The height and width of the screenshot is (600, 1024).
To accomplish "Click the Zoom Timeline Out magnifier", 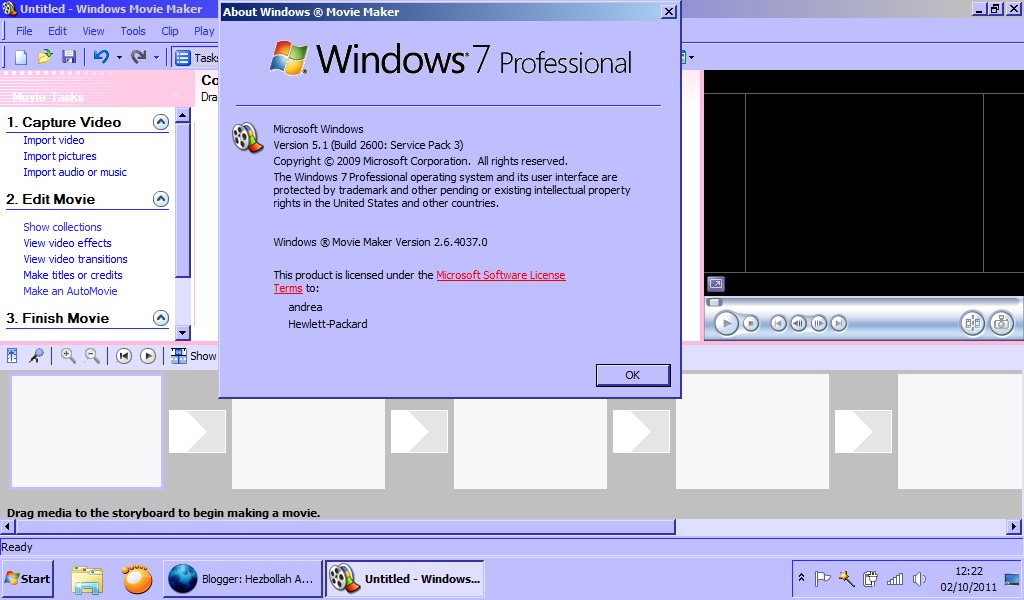I will [92, 356].
